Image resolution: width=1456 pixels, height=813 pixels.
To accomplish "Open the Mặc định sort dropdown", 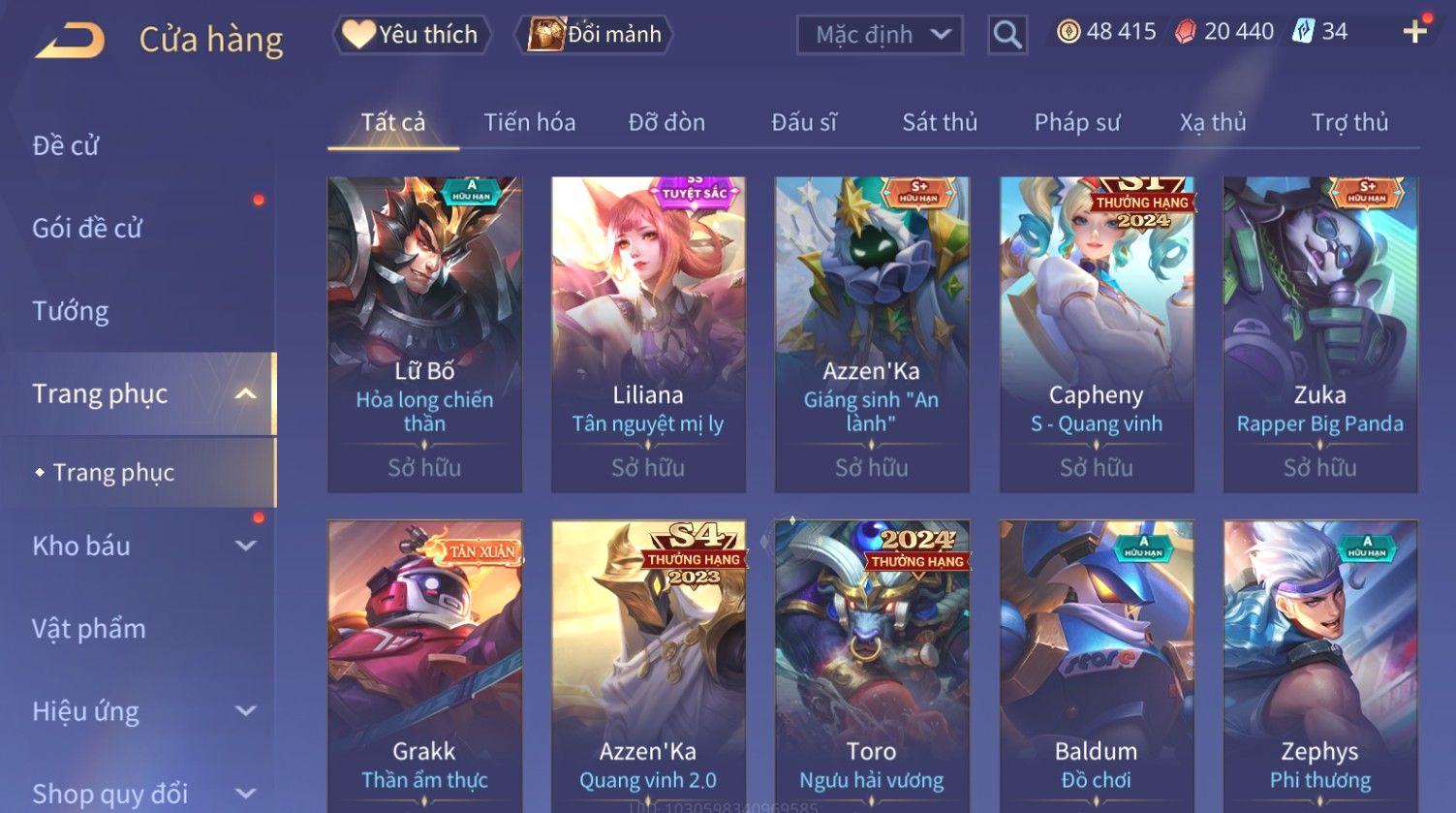I will 880,35.
